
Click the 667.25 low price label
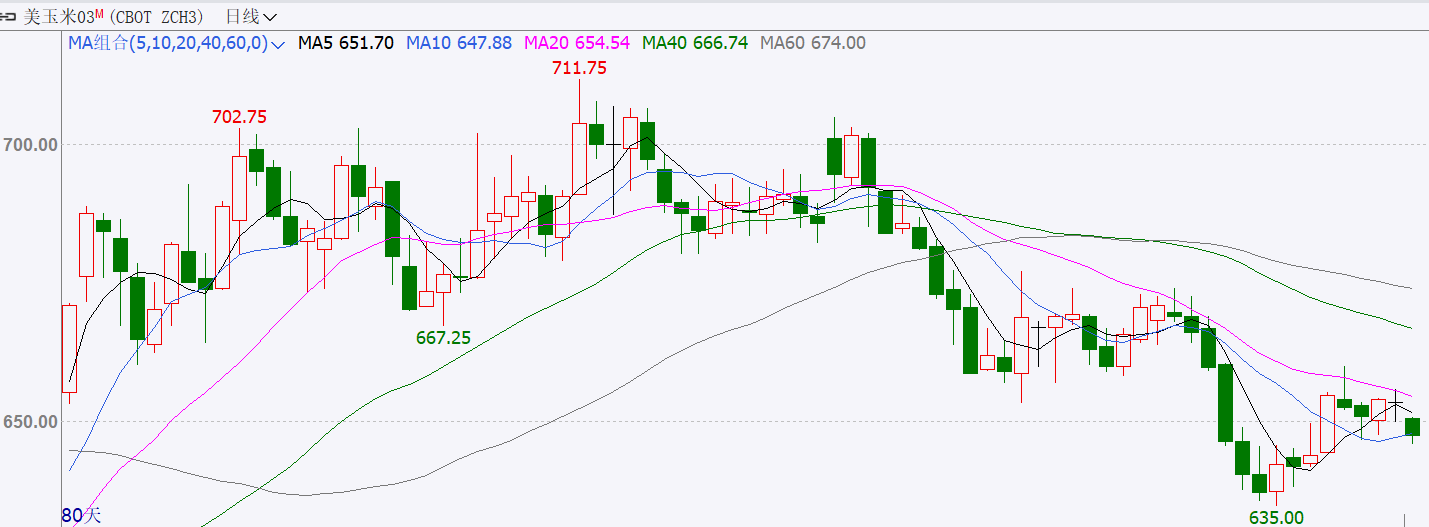(x=443, y=338)
